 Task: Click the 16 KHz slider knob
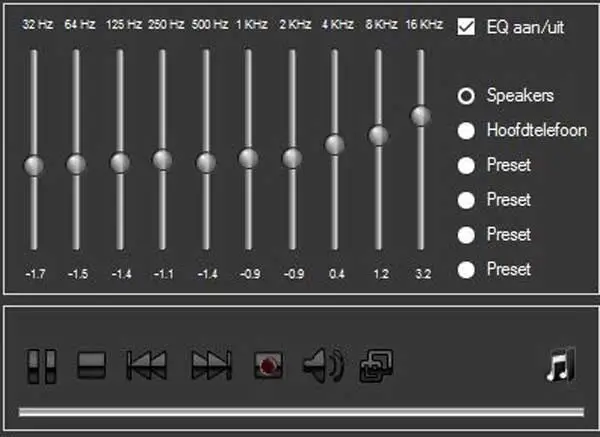tap(421, 116)
